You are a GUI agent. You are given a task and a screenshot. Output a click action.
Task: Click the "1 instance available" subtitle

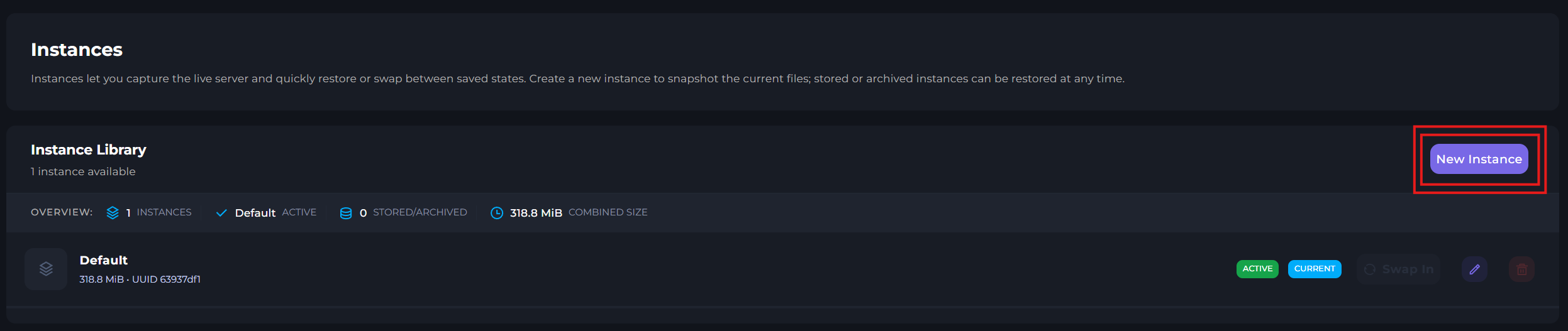[x=83, y=171]
